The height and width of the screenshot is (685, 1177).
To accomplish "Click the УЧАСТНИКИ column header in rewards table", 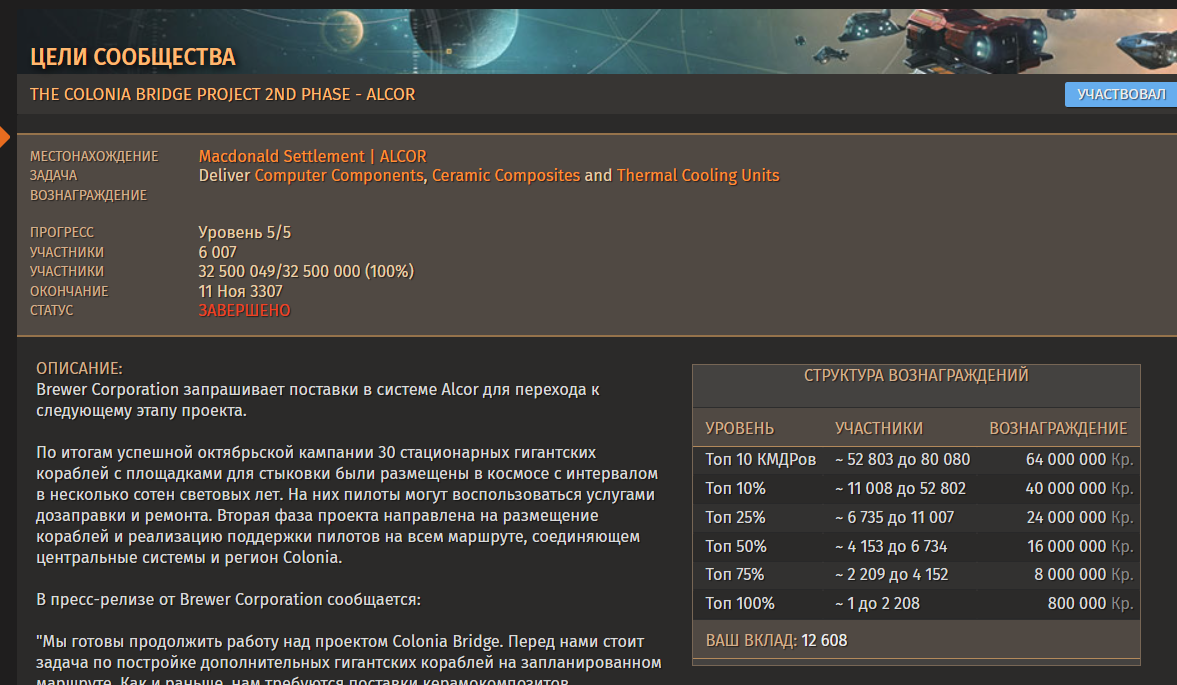I will click(879, 428).
